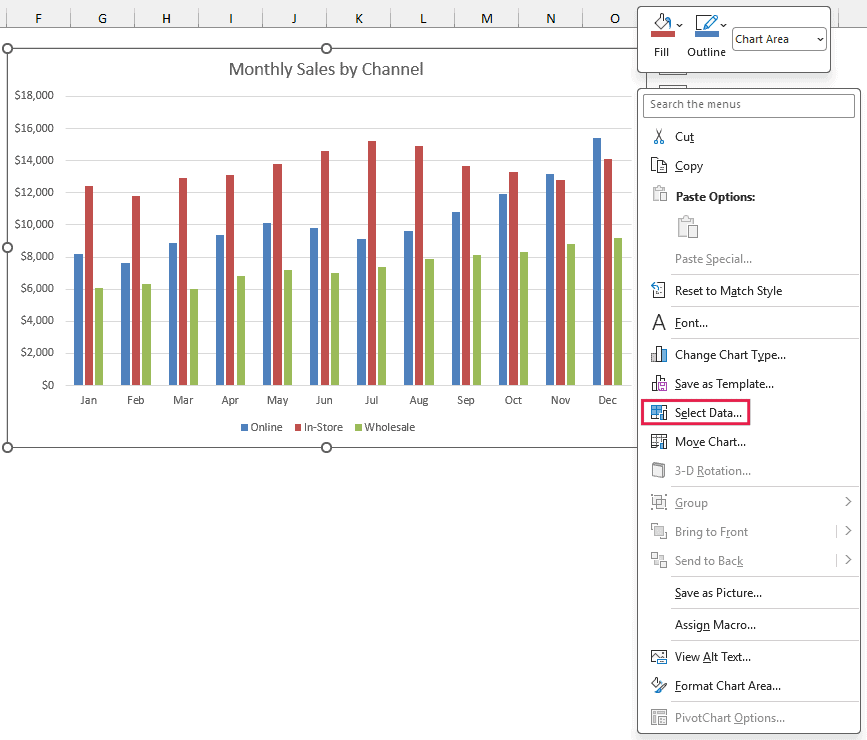Select Save as Template entry
This screenshot has width=867, height=740.
coord(724,384)
